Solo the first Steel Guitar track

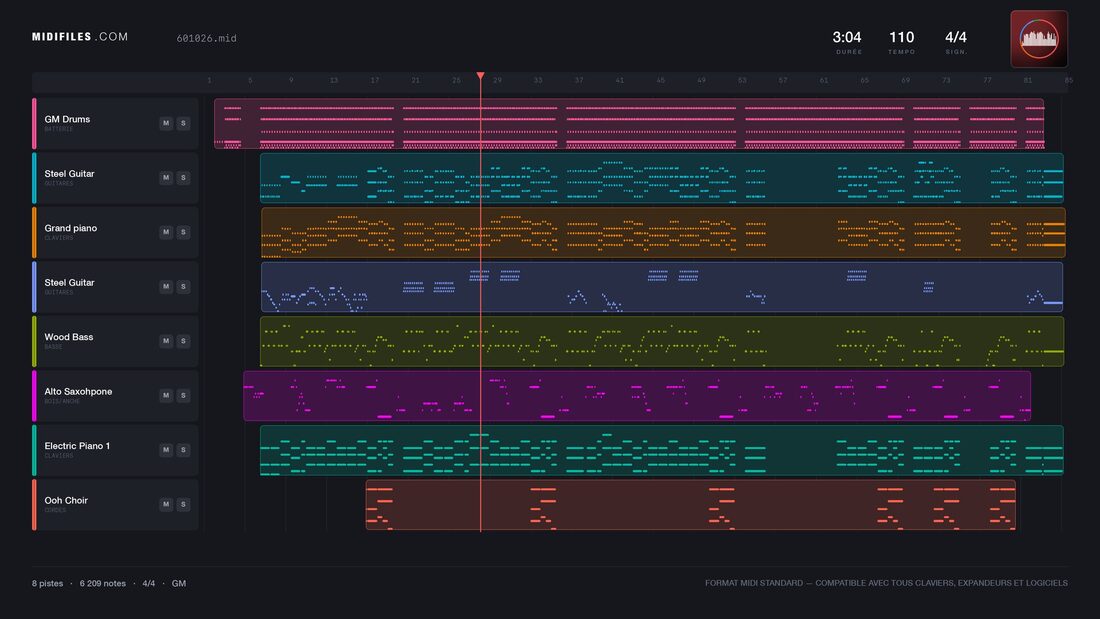183,178
